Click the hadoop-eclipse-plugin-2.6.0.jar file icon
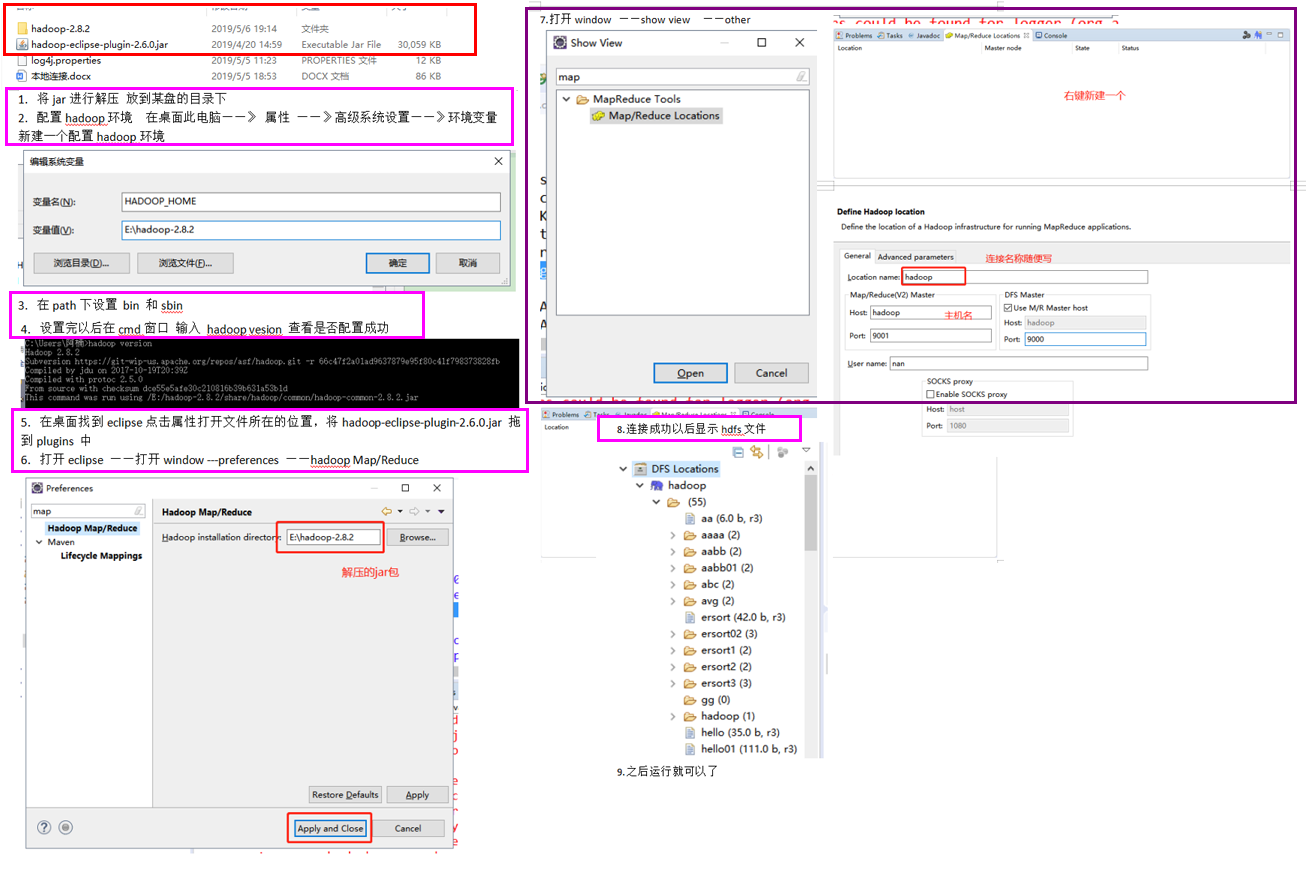The width and height of the screenshot is (1308, 877). (23, 45)
